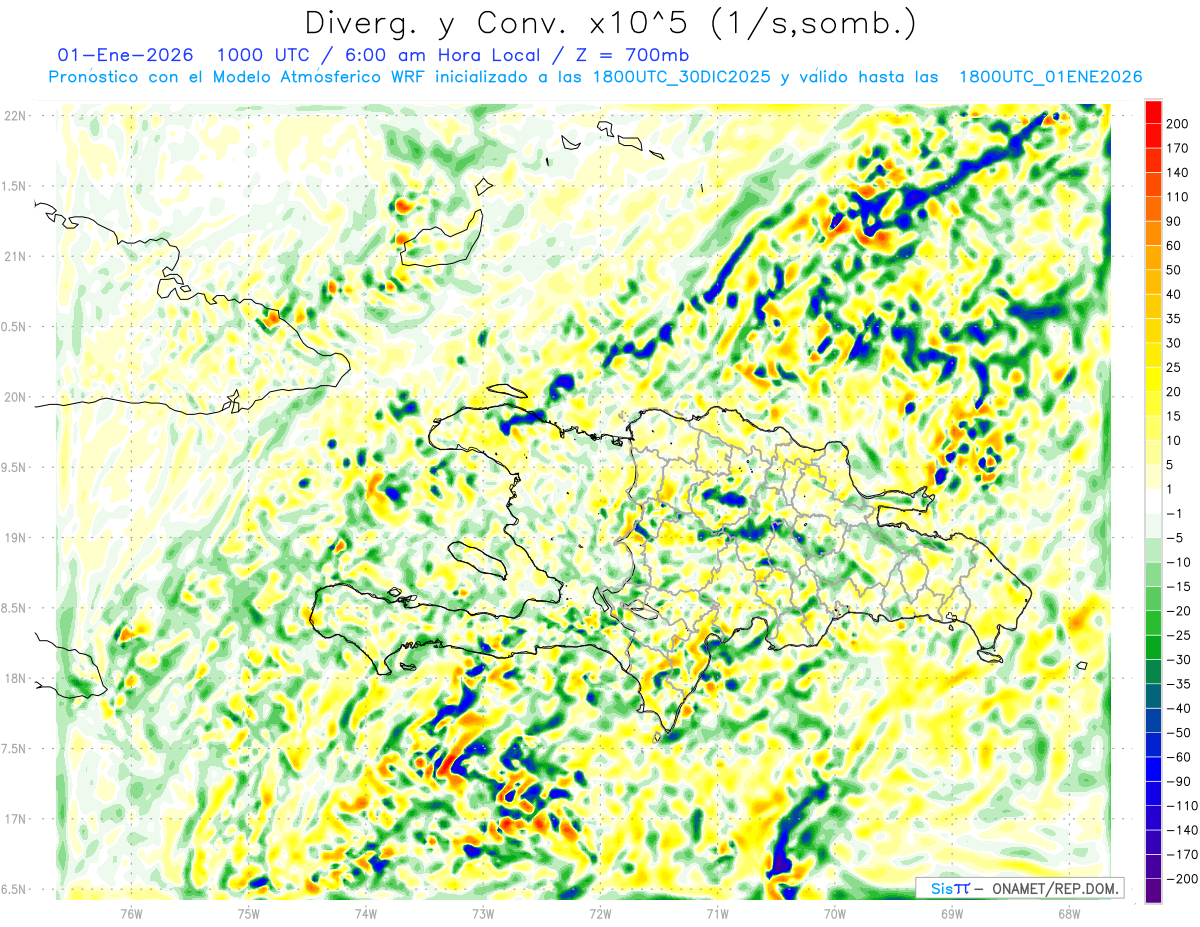
Task: Click the "1800UTC_30DIC2025" initialization time
Action: 682,78
